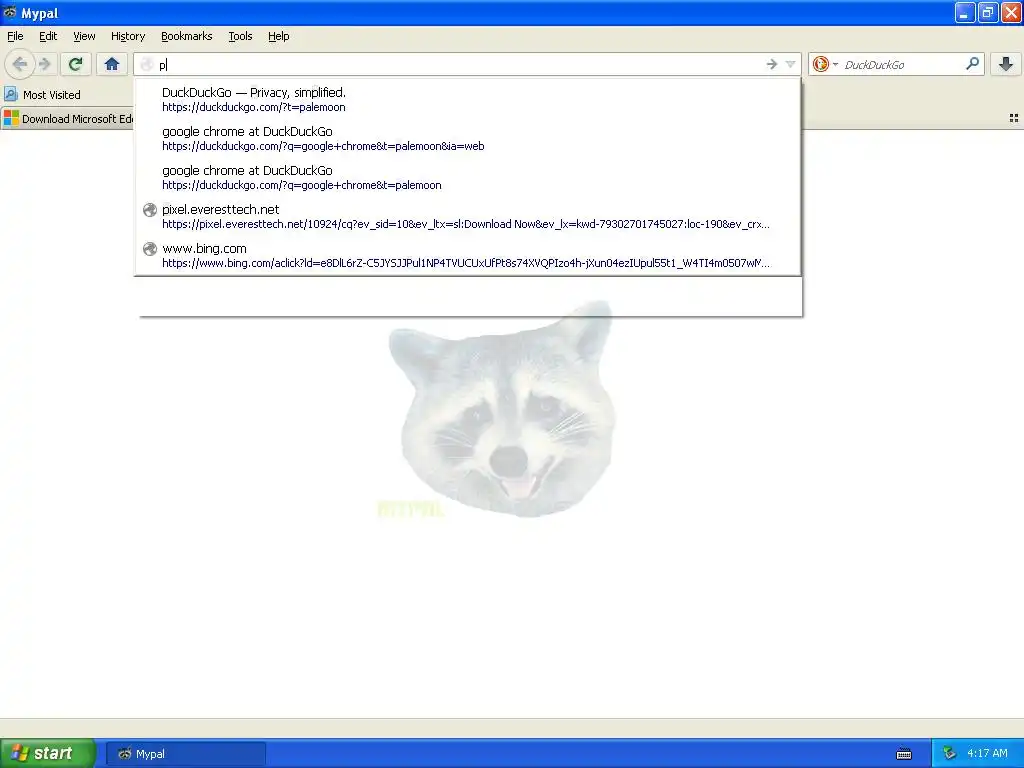Click the on-screen keyboard tray icon

click(x=904, y=754)
